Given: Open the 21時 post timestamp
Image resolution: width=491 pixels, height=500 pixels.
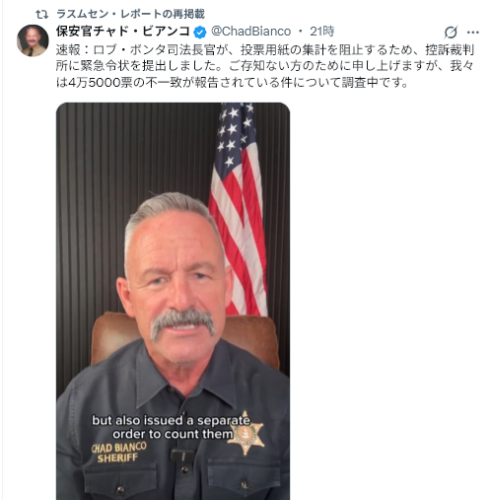Looking at the screenshot, I should 322,31.
